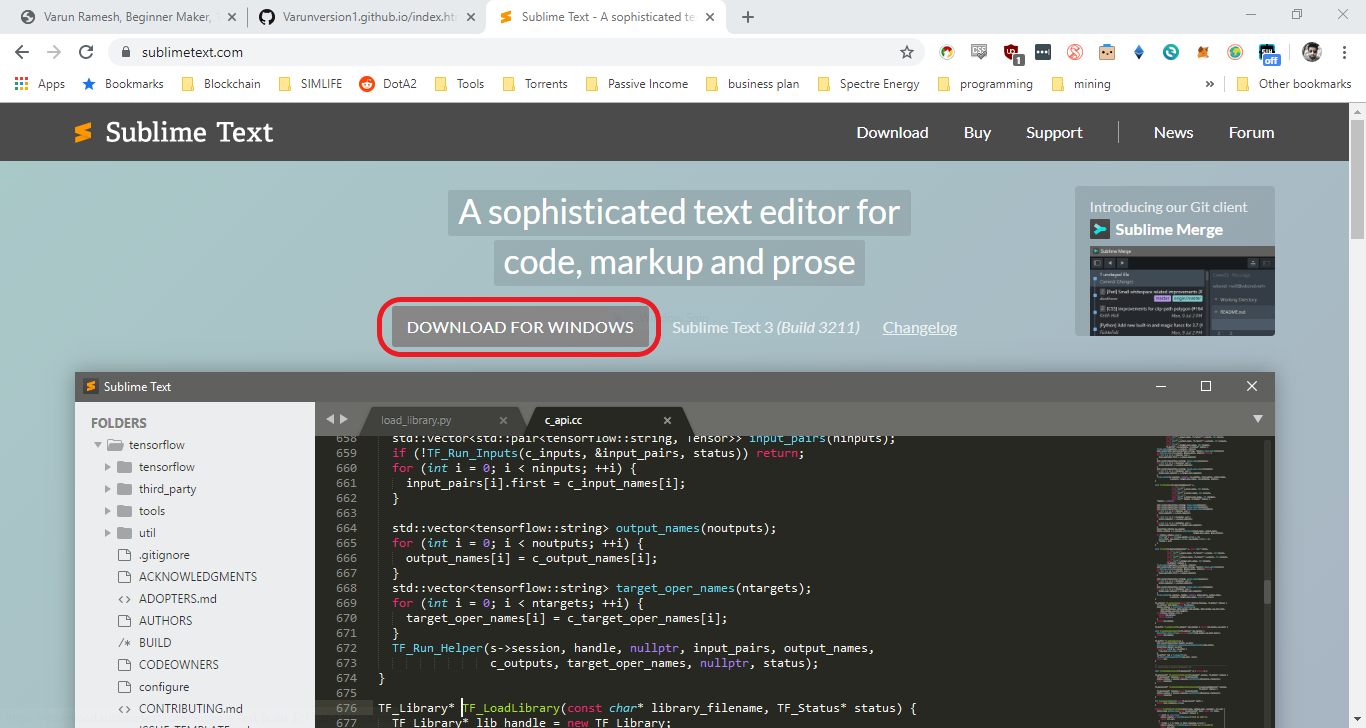Open the uBlock Origin shield extension

pos(1012,53)
